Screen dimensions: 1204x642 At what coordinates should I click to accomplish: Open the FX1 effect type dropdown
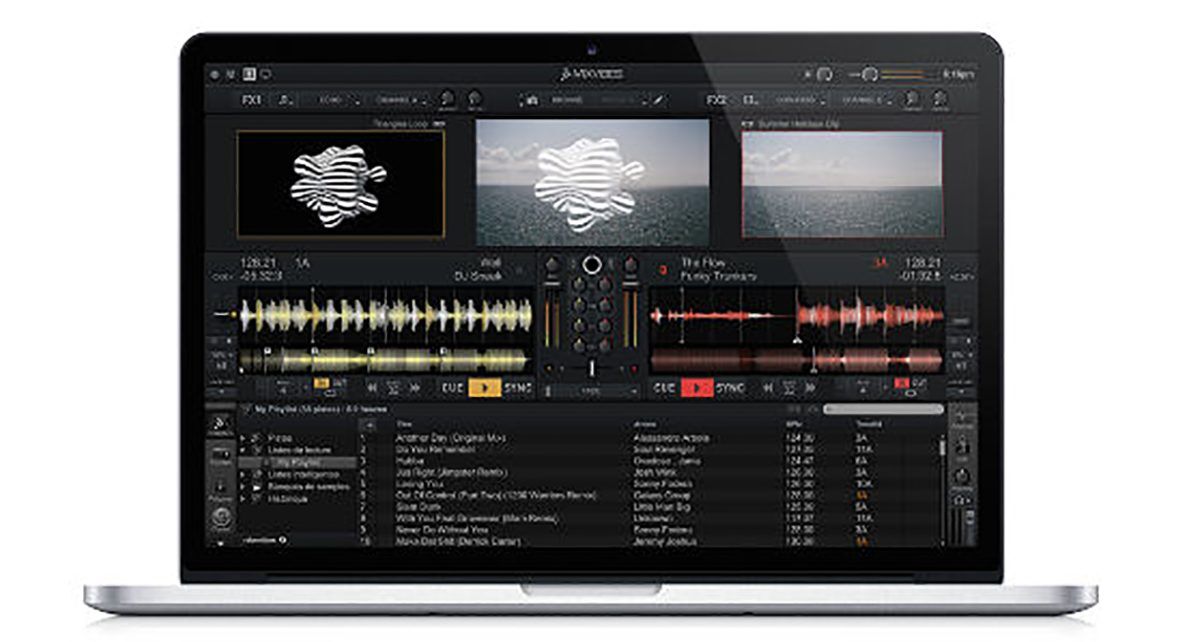(337, 100)
